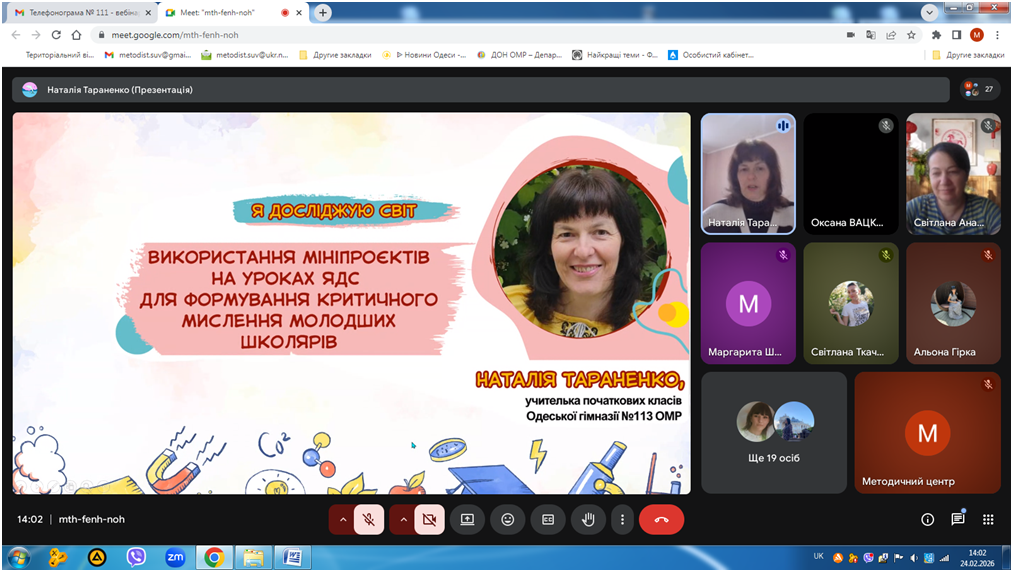This screenshot has height=572, width=1013.
Task: Open Viber from the Windows taskbar
Action: pyautogui.click(x=136, y=557)
